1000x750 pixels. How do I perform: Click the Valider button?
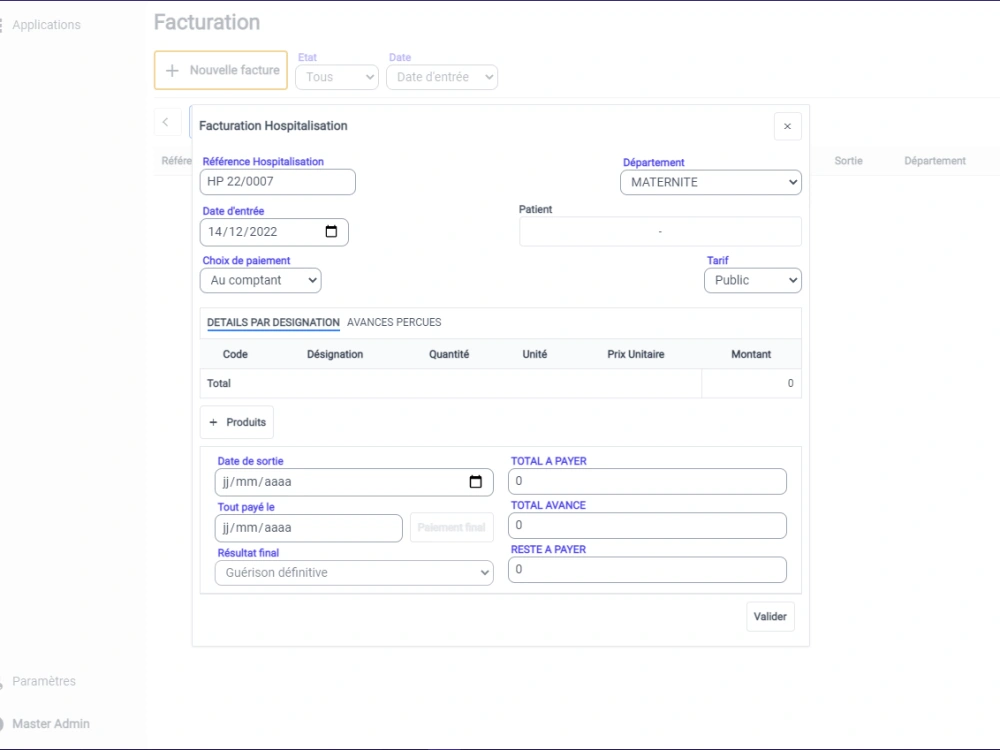pos(770,617)
